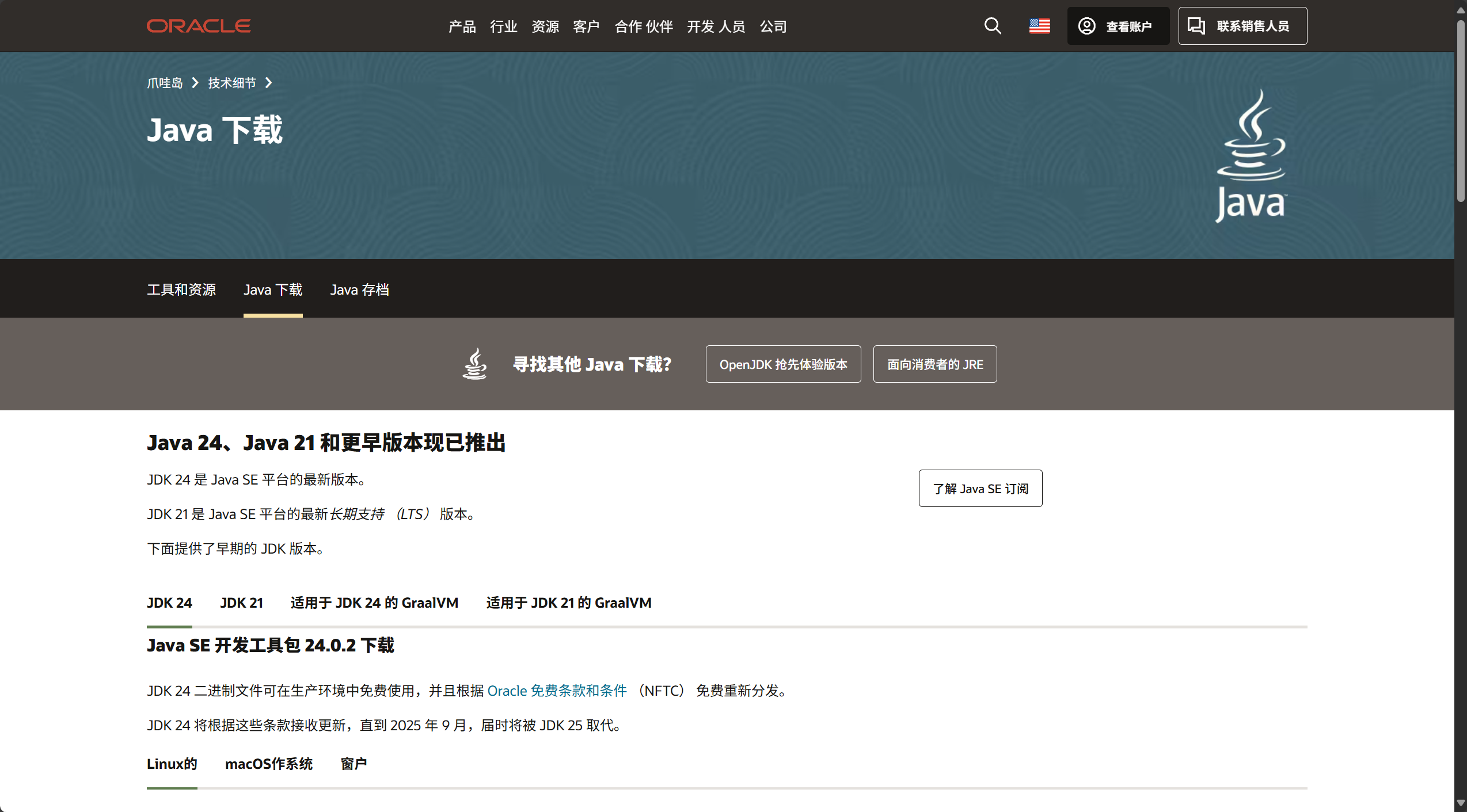Open Oracle 免费条款和条件 link

pyautogui.click(x=557, y=691)
